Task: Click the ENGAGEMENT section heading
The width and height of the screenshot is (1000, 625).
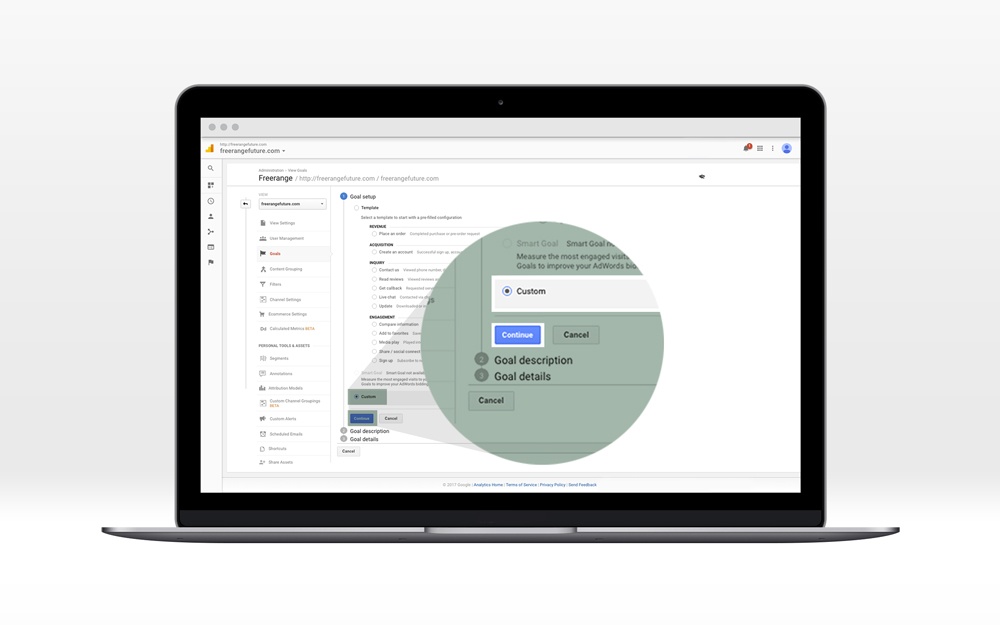Action: 382,317
